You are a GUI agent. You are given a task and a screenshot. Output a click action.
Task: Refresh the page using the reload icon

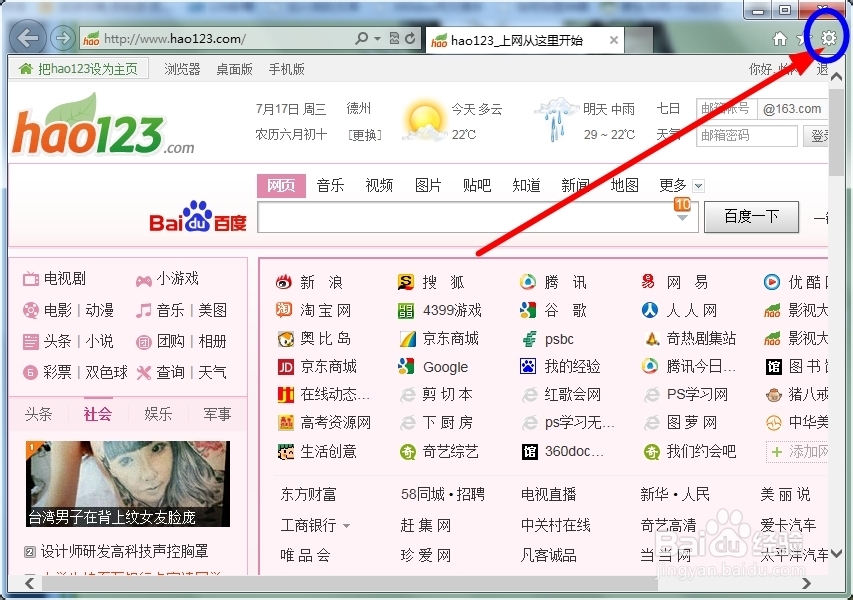click(411, 39)
